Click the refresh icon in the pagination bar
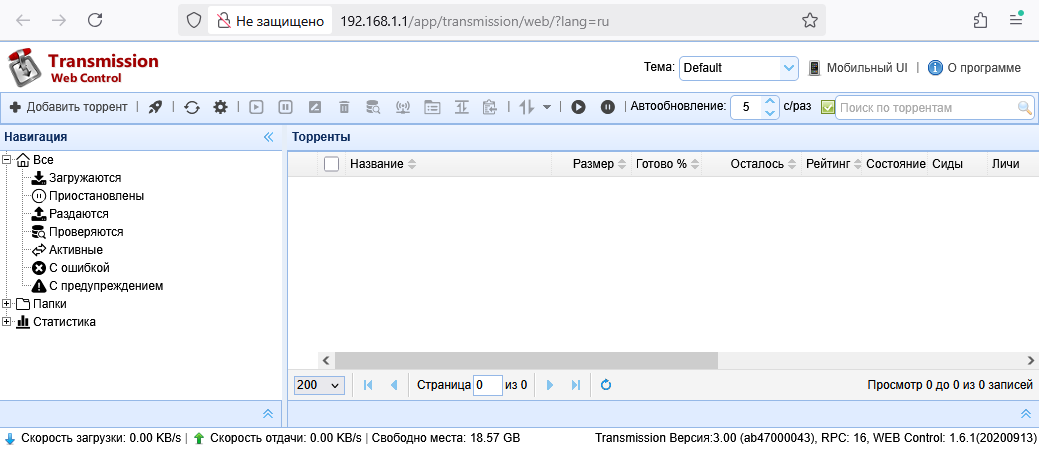This screenshot has height=450, width=1039. coord(605,385)
